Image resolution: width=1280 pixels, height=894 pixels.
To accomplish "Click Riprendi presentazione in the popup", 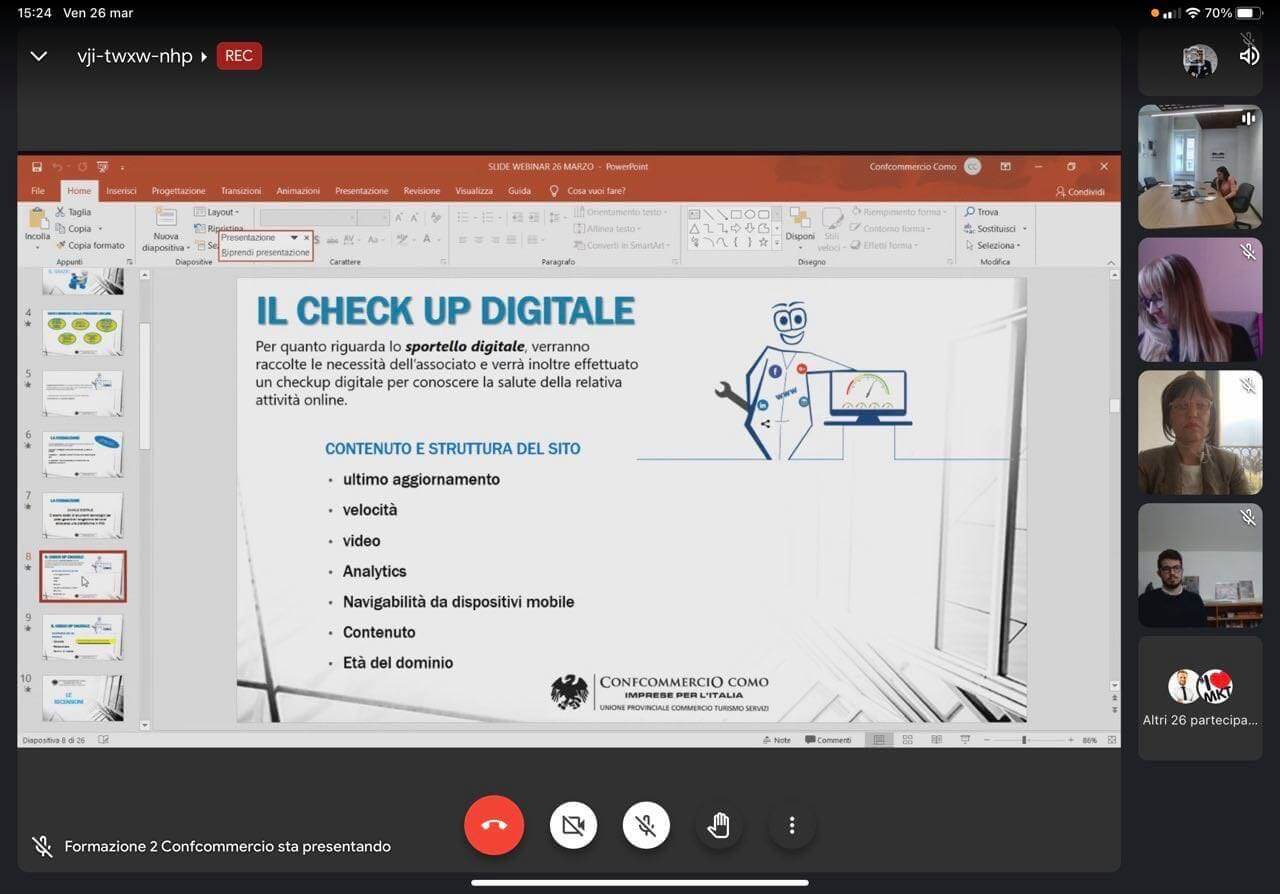I will tap(266, 253).
